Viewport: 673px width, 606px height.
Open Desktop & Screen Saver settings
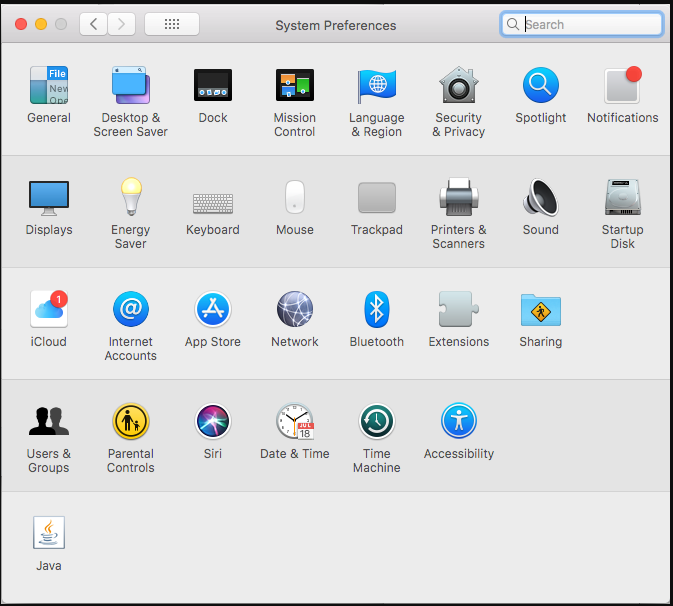pos(130,86)
